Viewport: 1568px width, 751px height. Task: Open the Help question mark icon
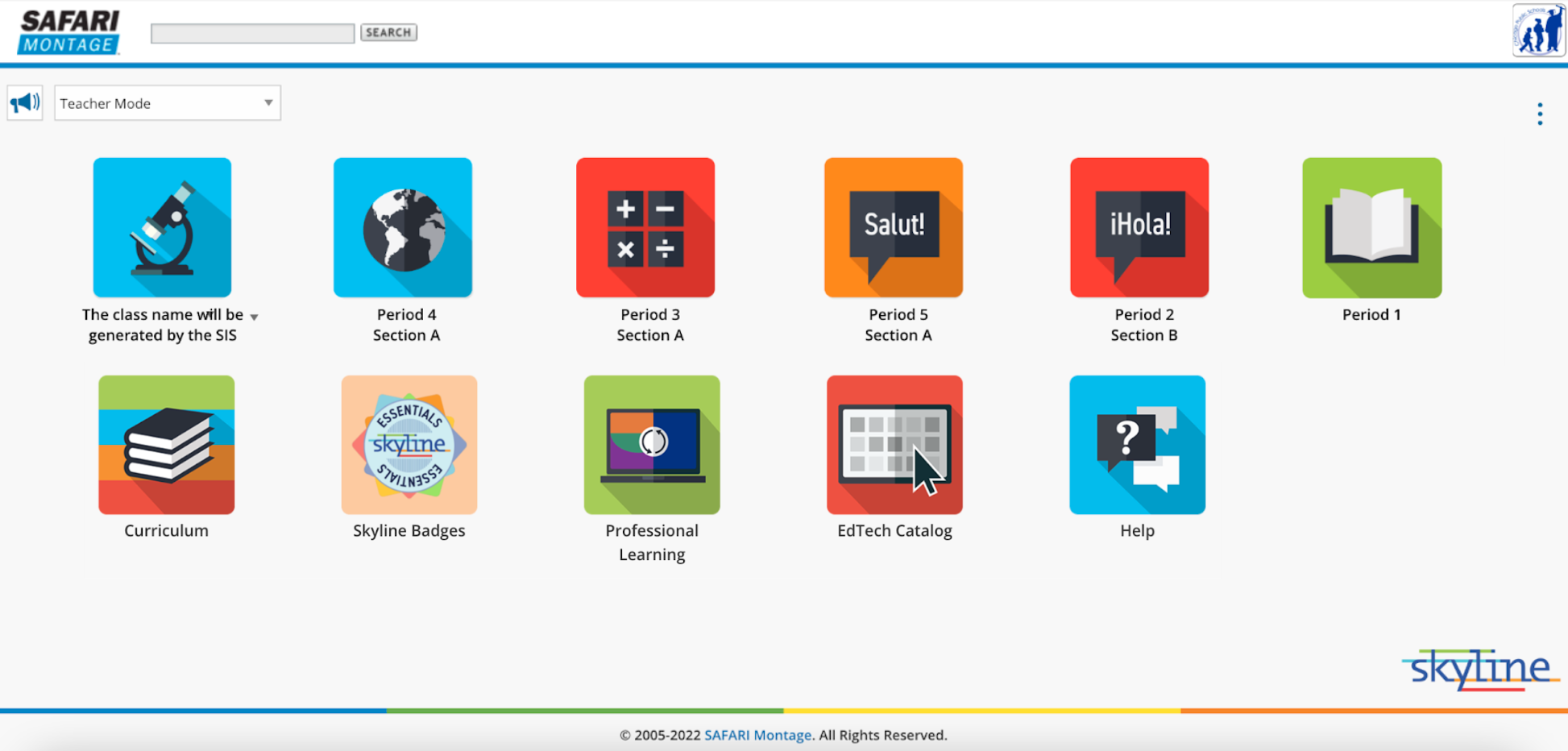click(1137, 445)
